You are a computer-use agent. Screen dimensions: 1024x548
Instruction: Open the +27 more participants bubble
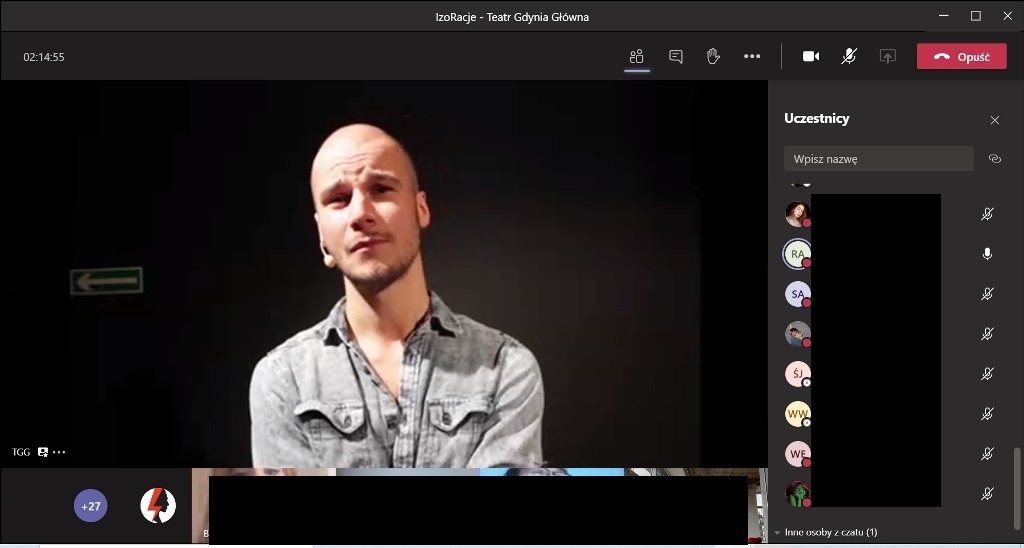pyautogui.click(x=91, y=506)
